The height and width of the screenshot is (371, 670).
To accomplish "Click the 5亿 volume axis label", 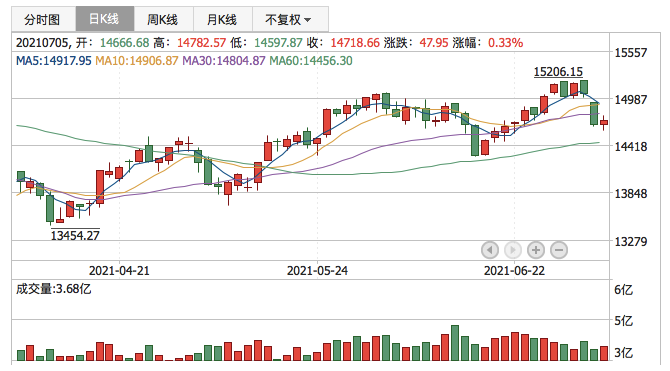I will tap(623, 321).
